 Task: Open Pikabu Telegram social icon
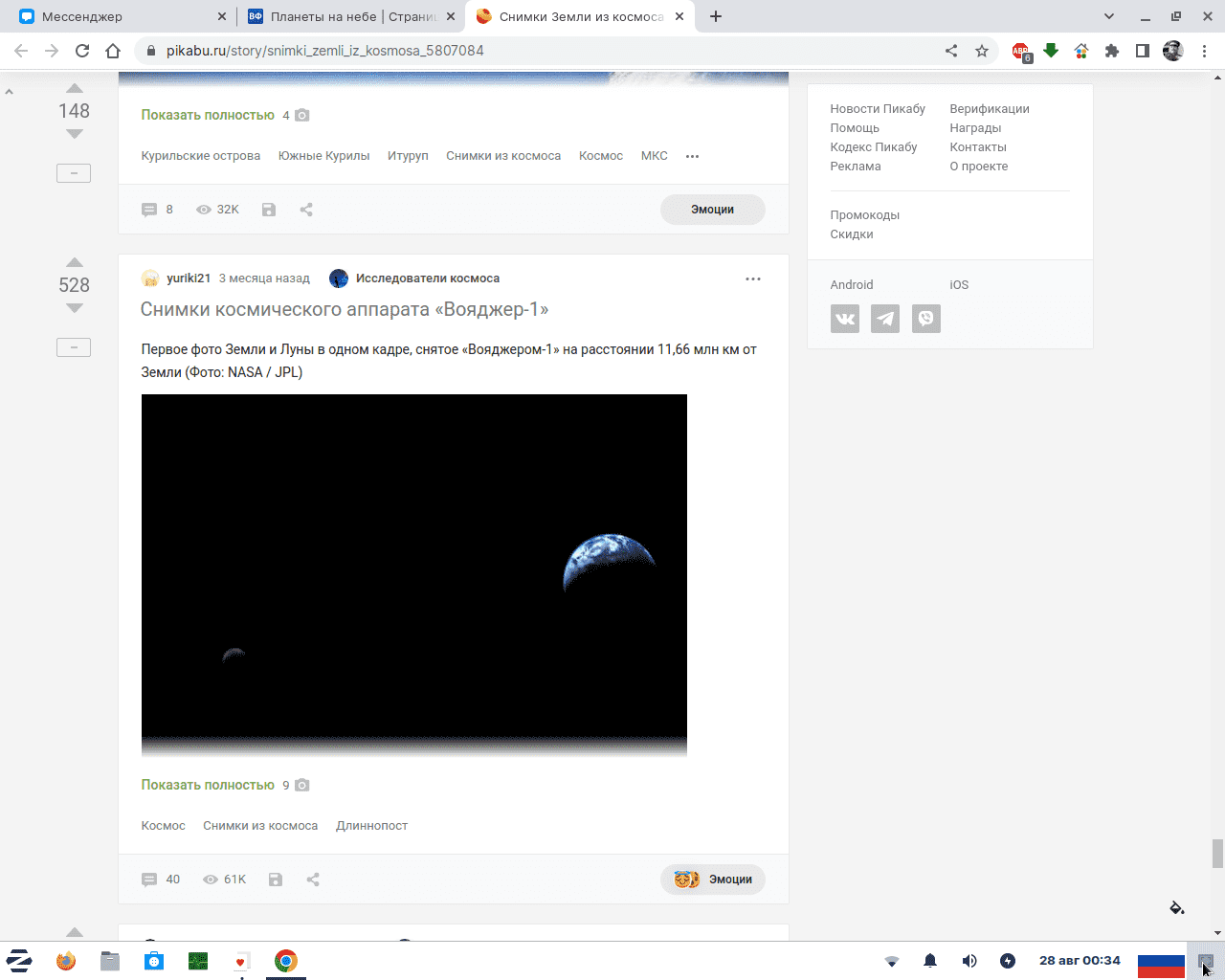tap(885, 319)
